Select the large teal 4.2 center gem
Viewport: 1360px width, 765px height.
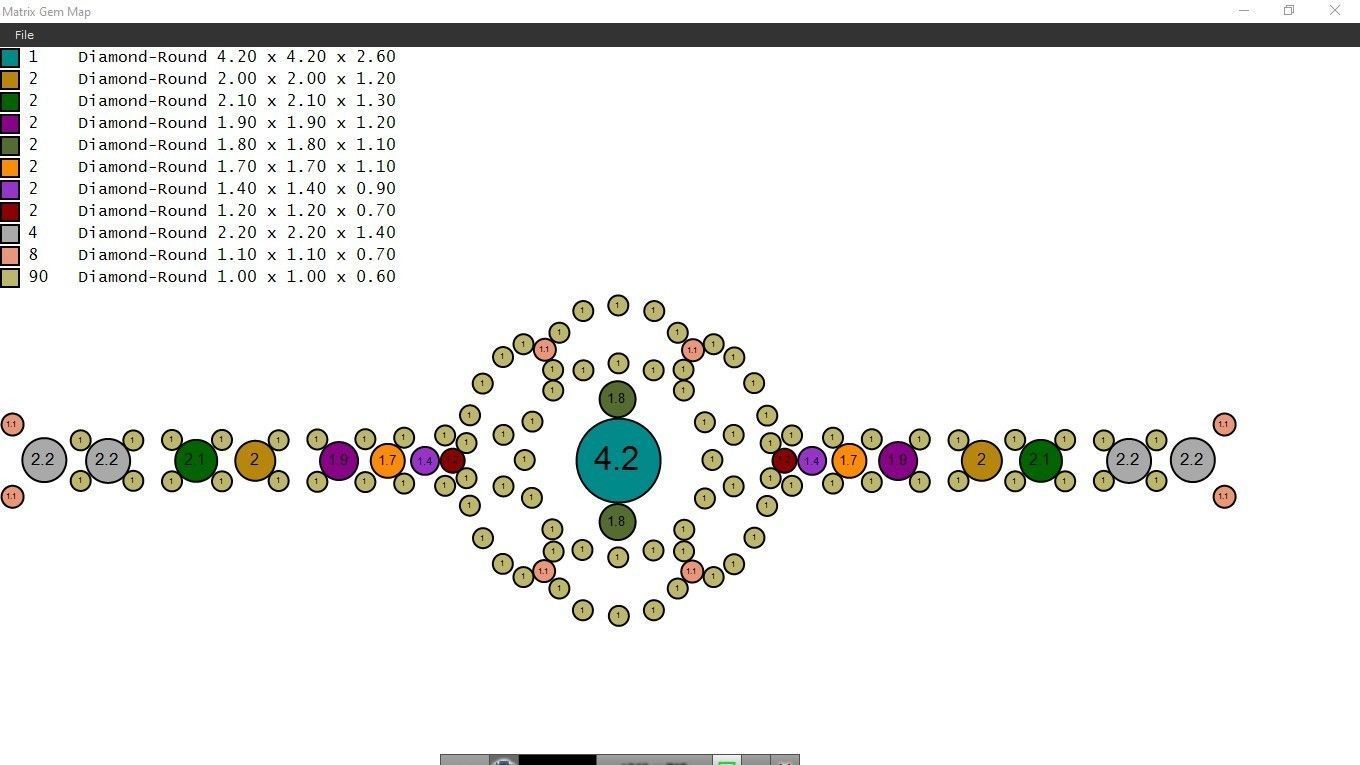pos(618,460)
